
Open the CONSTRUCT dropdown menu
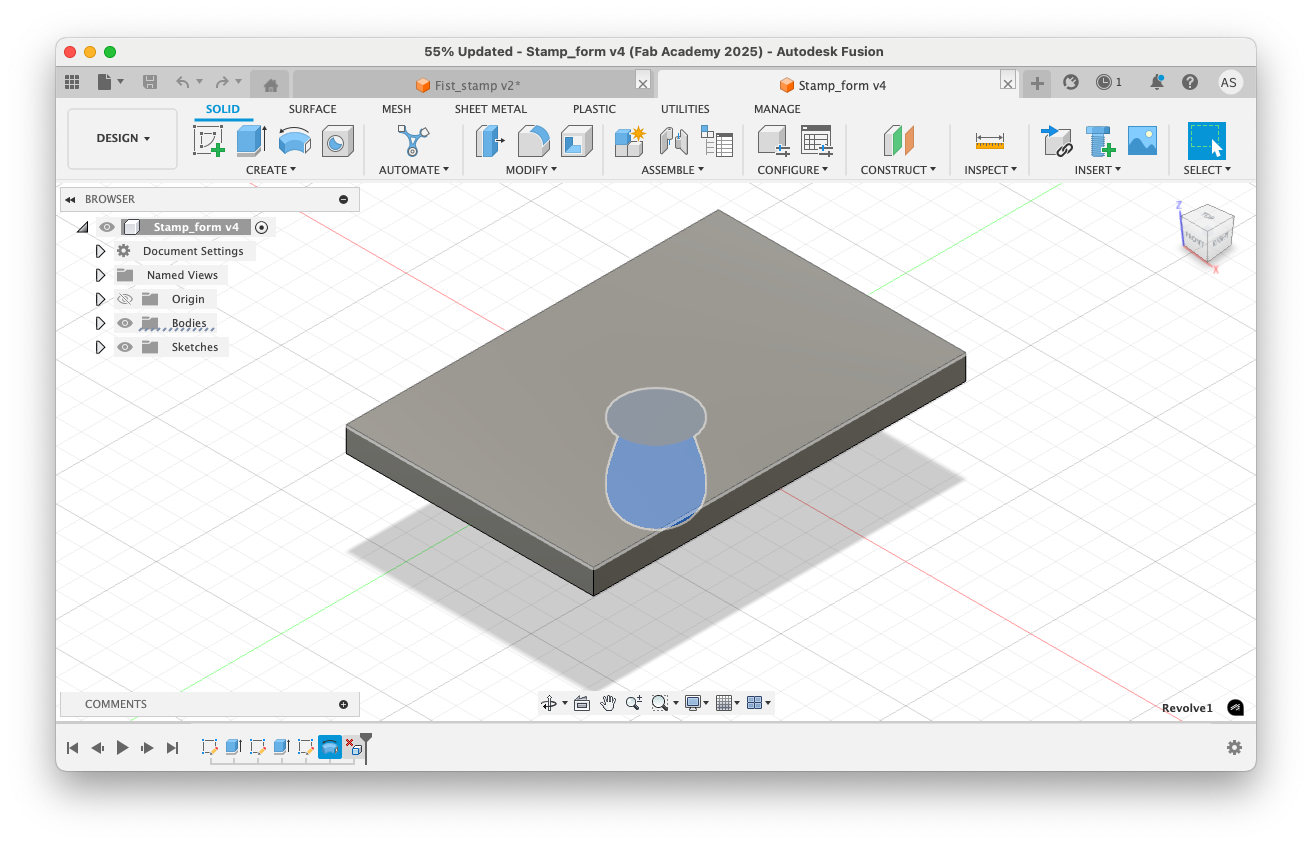(x=898, y=170)
